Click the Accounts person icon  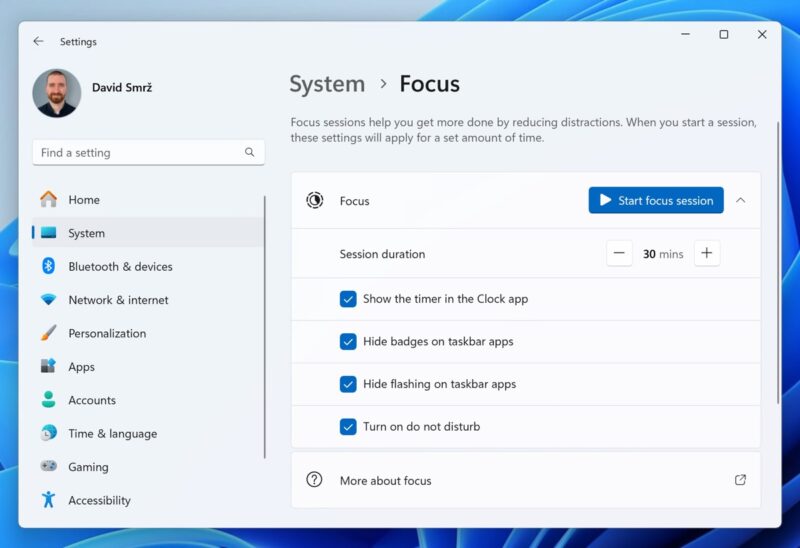coord(48,400)
